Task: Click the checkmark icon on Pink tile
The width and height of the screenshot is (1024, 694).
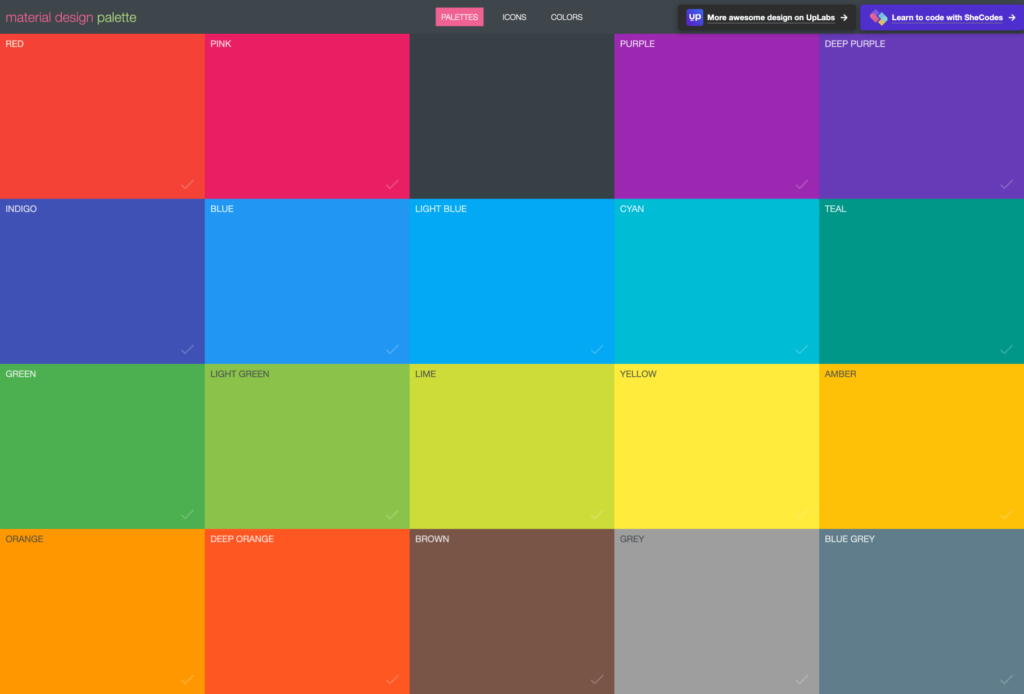Action: coord(392,184)
